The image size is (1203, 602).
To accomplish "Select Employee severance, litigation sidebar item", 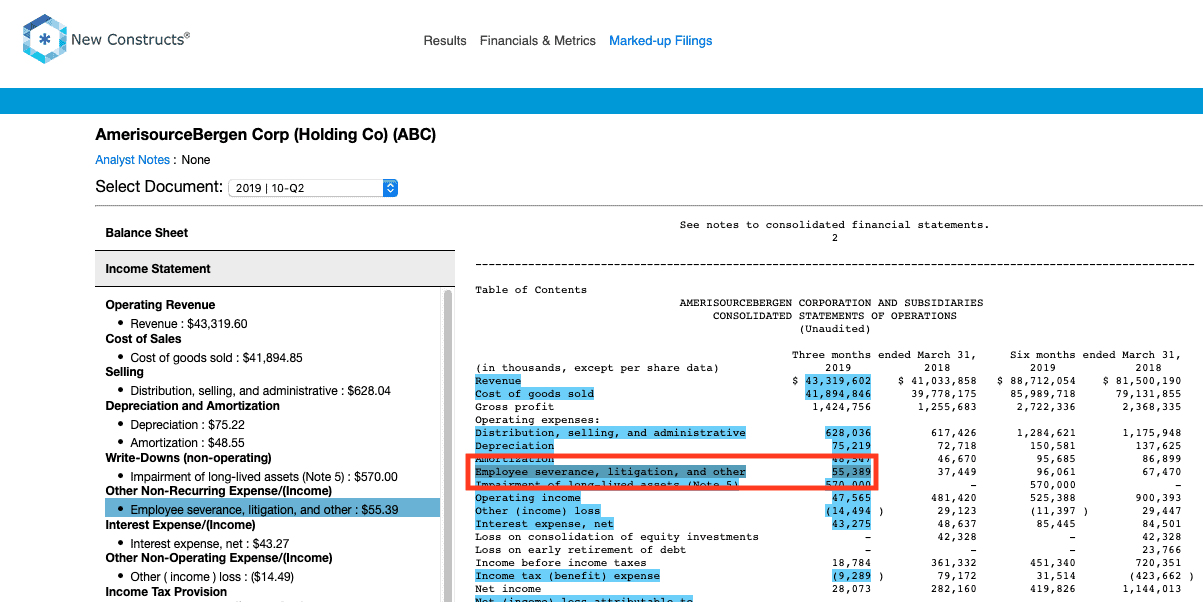I will click(x=272, y=510).
